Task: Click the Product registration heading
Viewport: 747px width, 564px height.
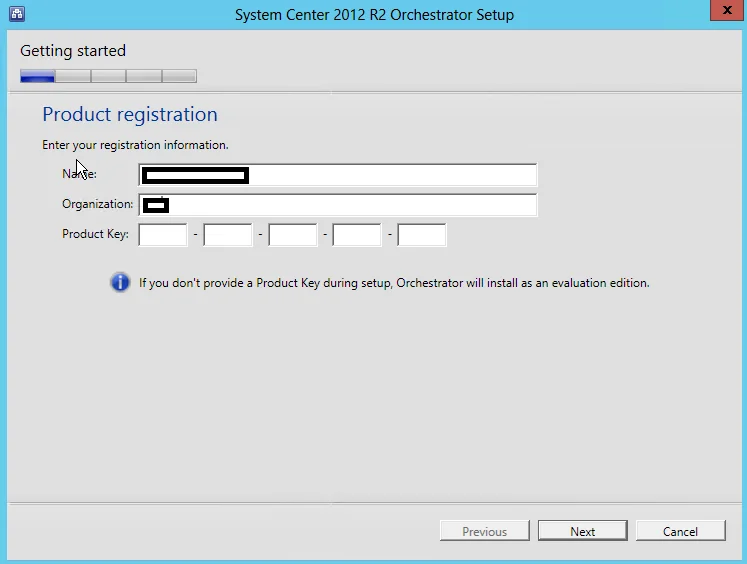Action: pos(130,114)
